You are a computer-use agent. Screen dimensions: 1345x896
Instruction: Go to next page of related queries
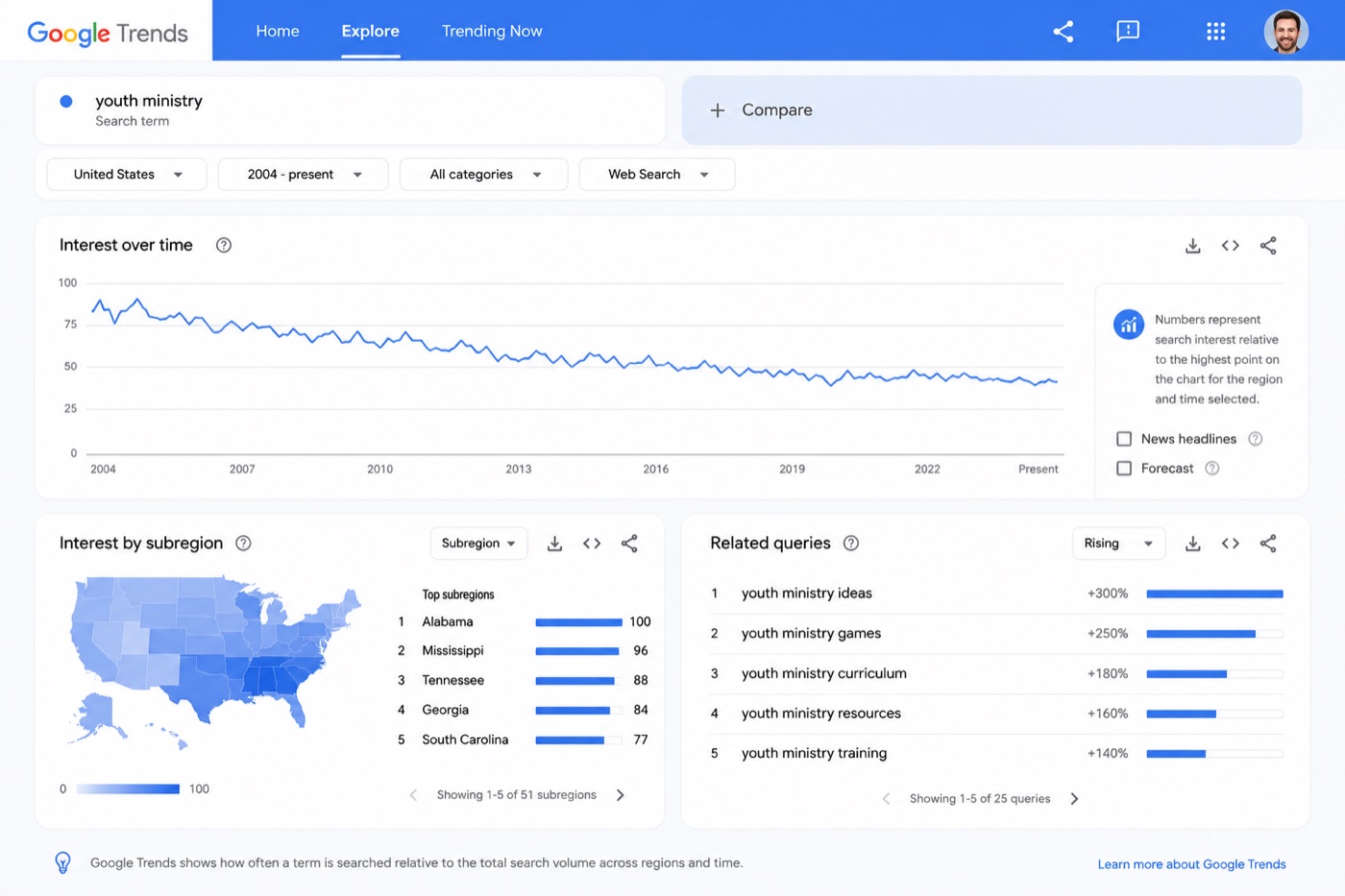pos(1074,799)
